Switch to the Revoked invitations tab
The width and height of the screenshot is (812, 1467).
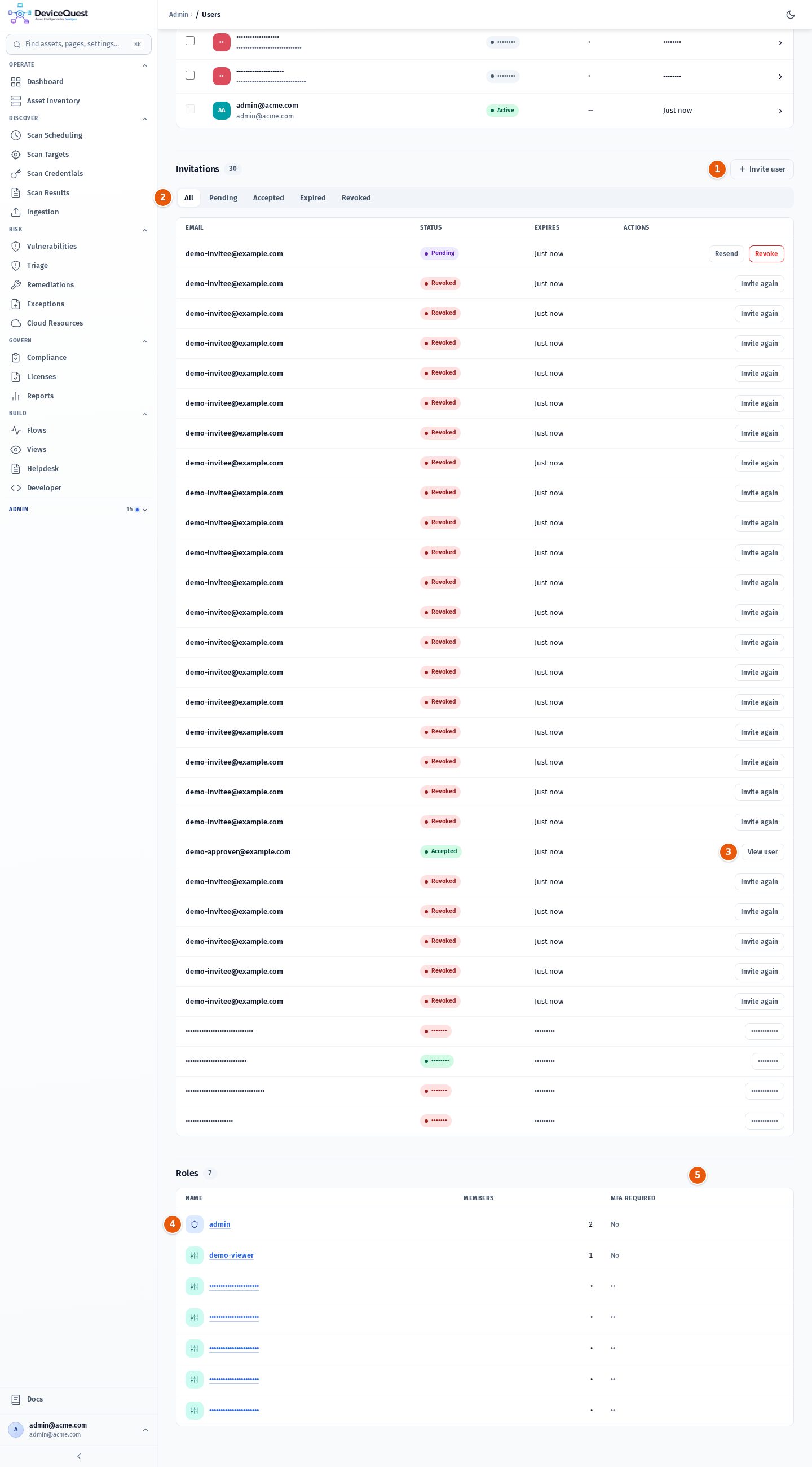[x=356, y=197]
